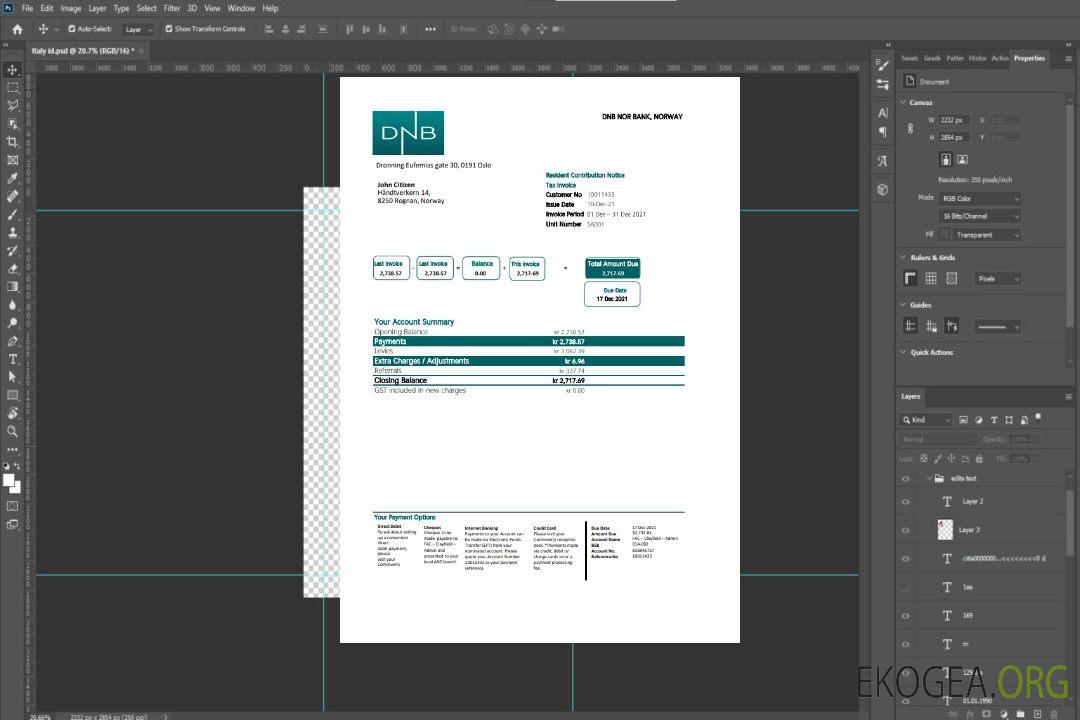The width and height of the screenshot is (1080, 720).
Task: Open the Properties panel menu
Action: tap(1068, 59)
